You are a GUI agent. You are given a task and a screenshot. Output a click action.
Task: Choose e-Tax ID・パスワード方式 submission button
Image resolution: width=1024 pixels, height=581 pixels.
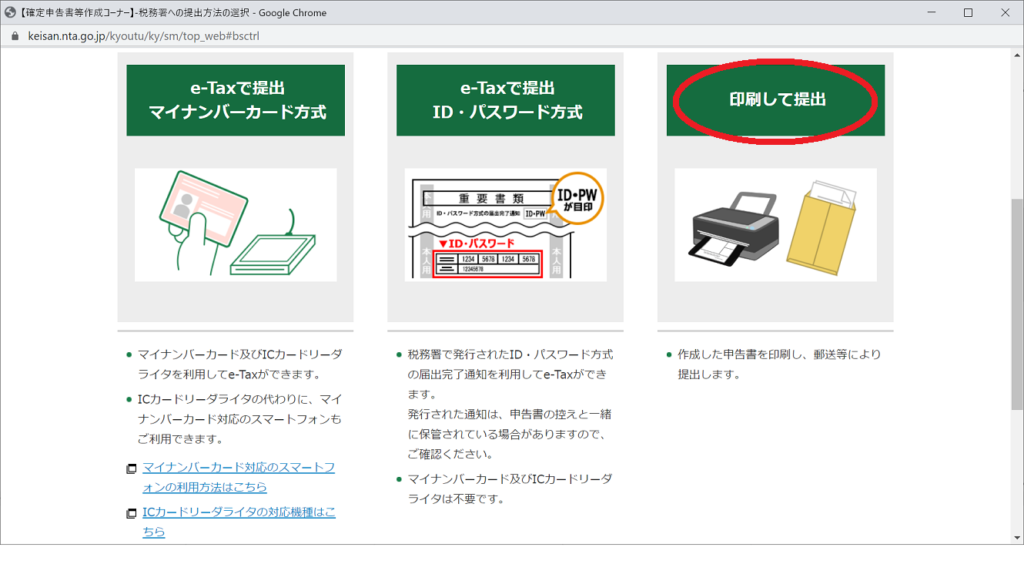pyautogui.click(x=505, y=100)
